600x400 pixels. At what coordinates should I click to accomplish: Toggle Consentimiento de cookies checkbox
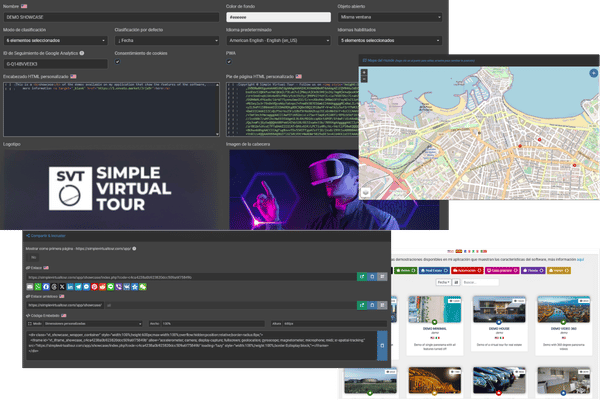117,62
